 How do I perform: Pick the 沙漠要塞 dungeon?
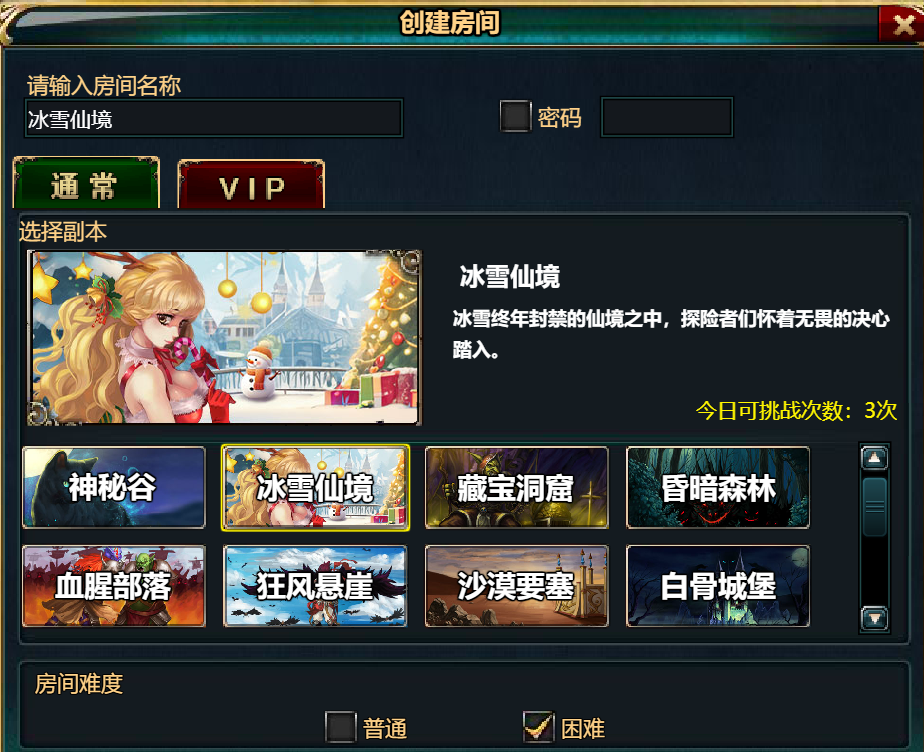[x=516, y=586]
